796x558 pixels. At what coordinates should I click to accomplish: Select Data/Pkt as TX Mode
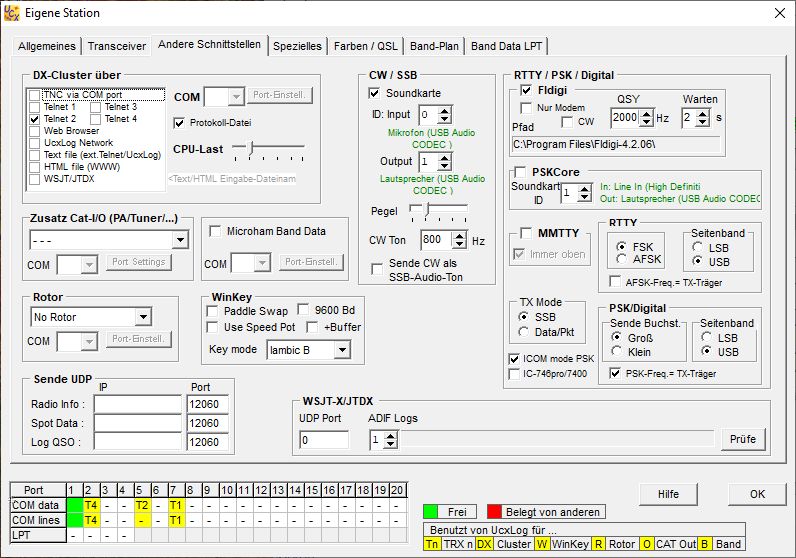(526, 331)
